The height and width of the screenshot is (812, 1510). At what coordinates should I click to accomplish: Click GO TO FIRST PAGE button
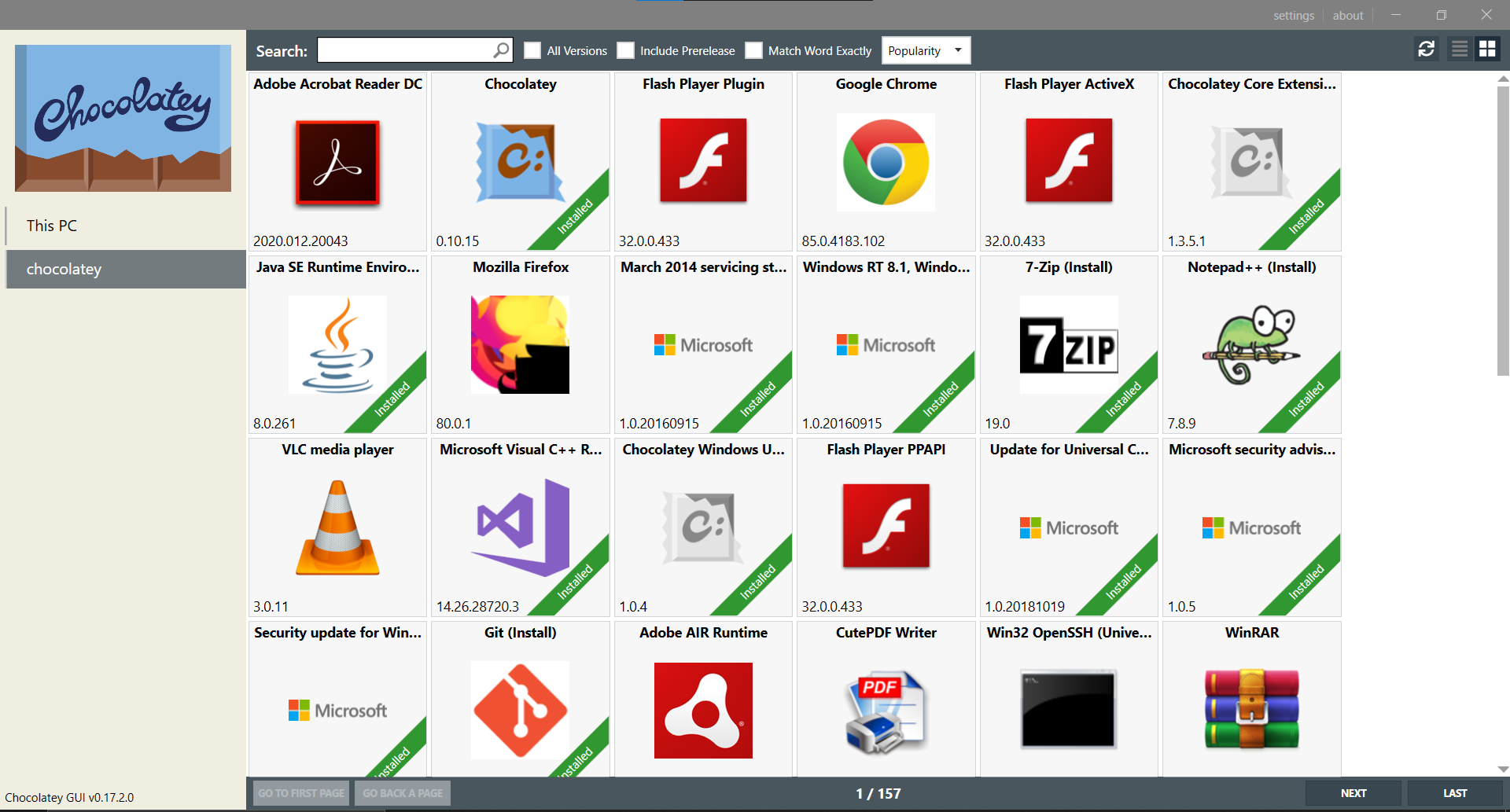[301, 793]
